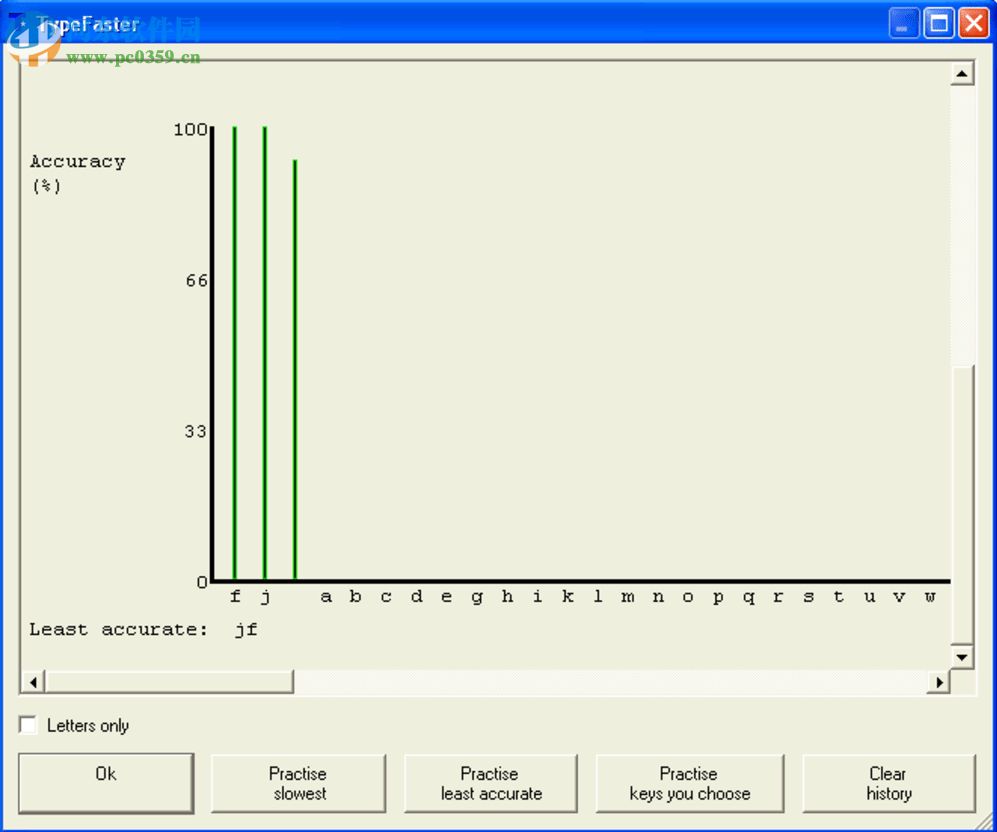This screenshot has width=997, height=832.
Task: Click the 'j' letter under the chart
Action: coord(266,597)
